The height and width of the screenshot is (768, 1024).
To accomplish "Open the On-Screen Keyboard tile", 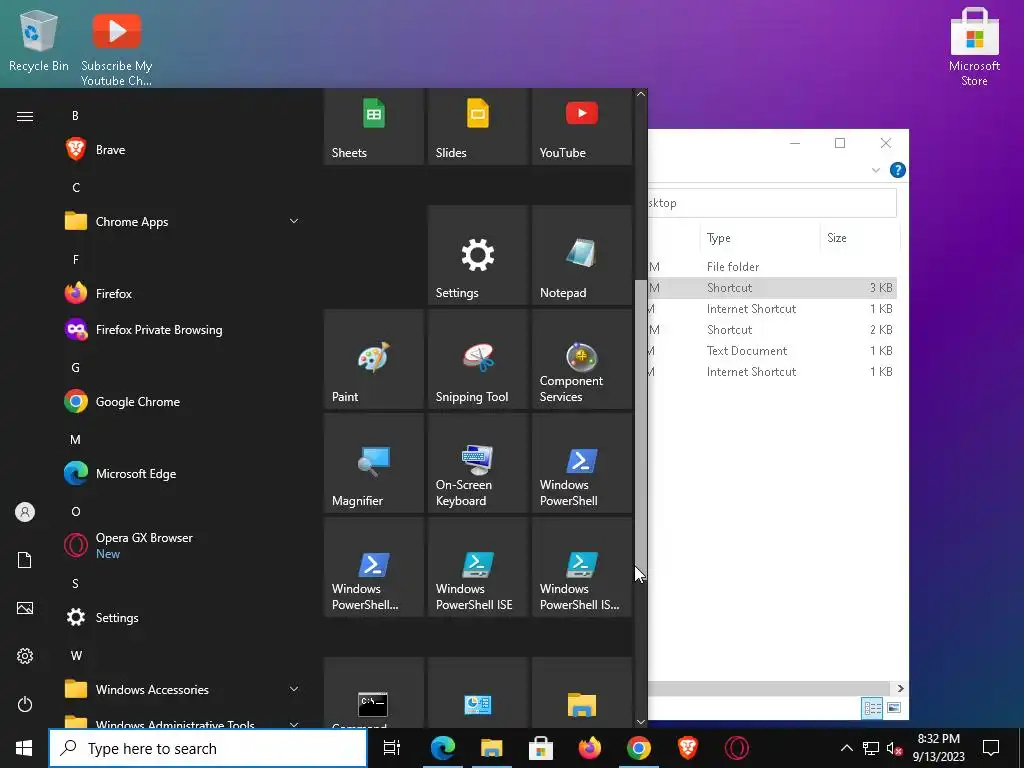I will point(477,463).
